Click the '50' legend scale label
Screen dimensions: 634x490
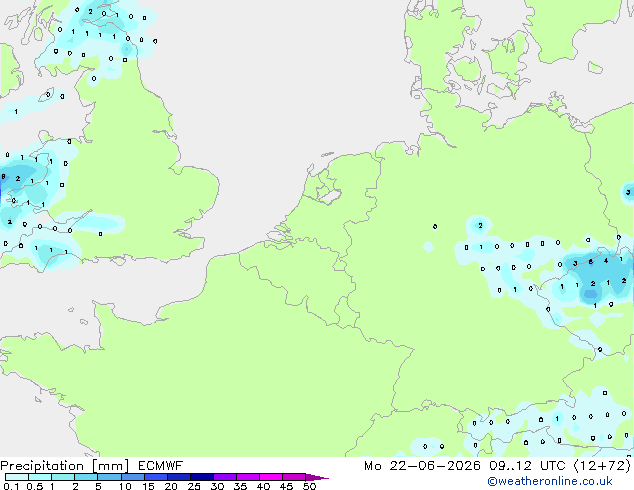[309, 486]
